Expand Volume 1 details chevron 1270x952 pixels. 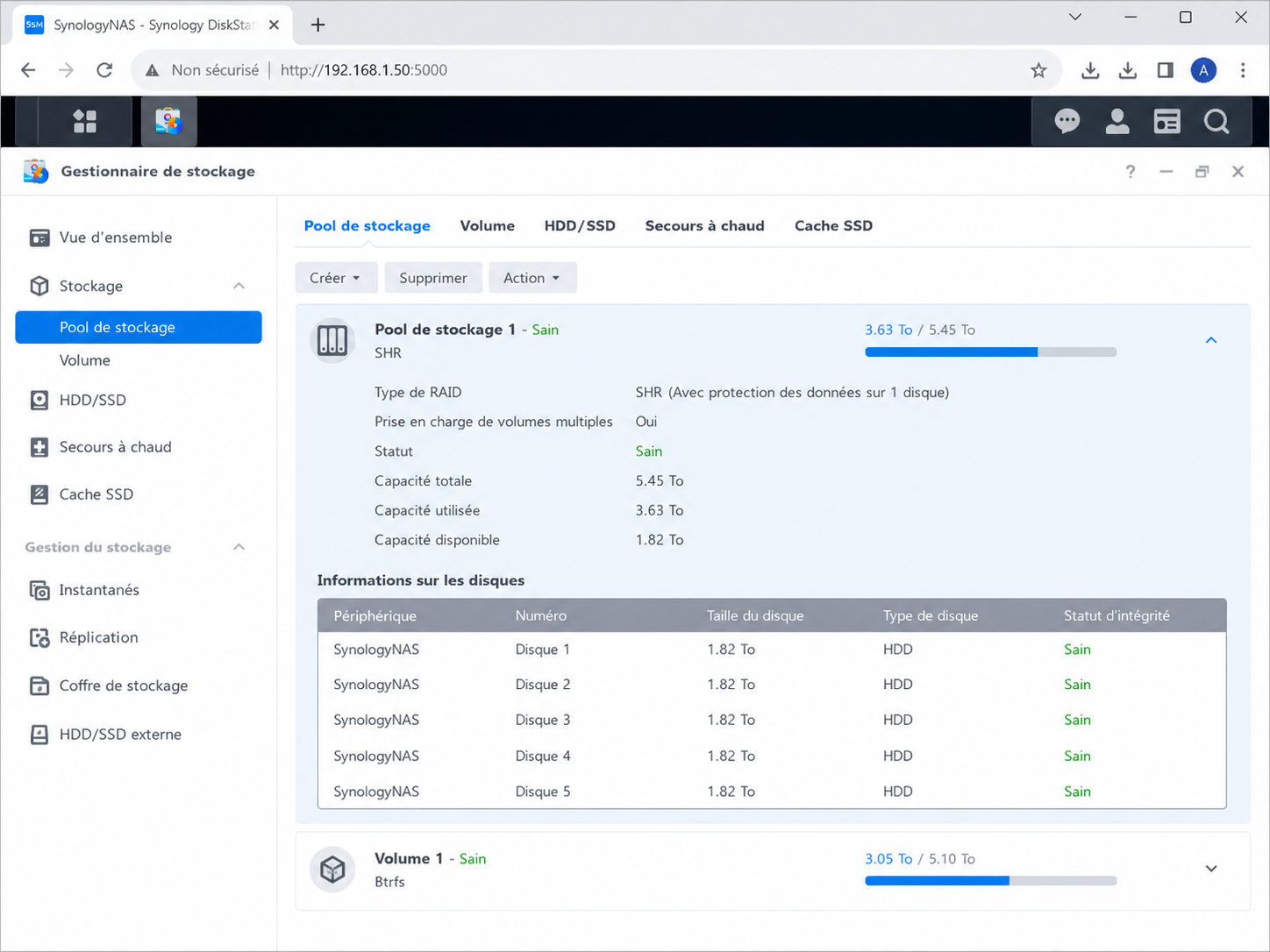(x=1211, y=869)
